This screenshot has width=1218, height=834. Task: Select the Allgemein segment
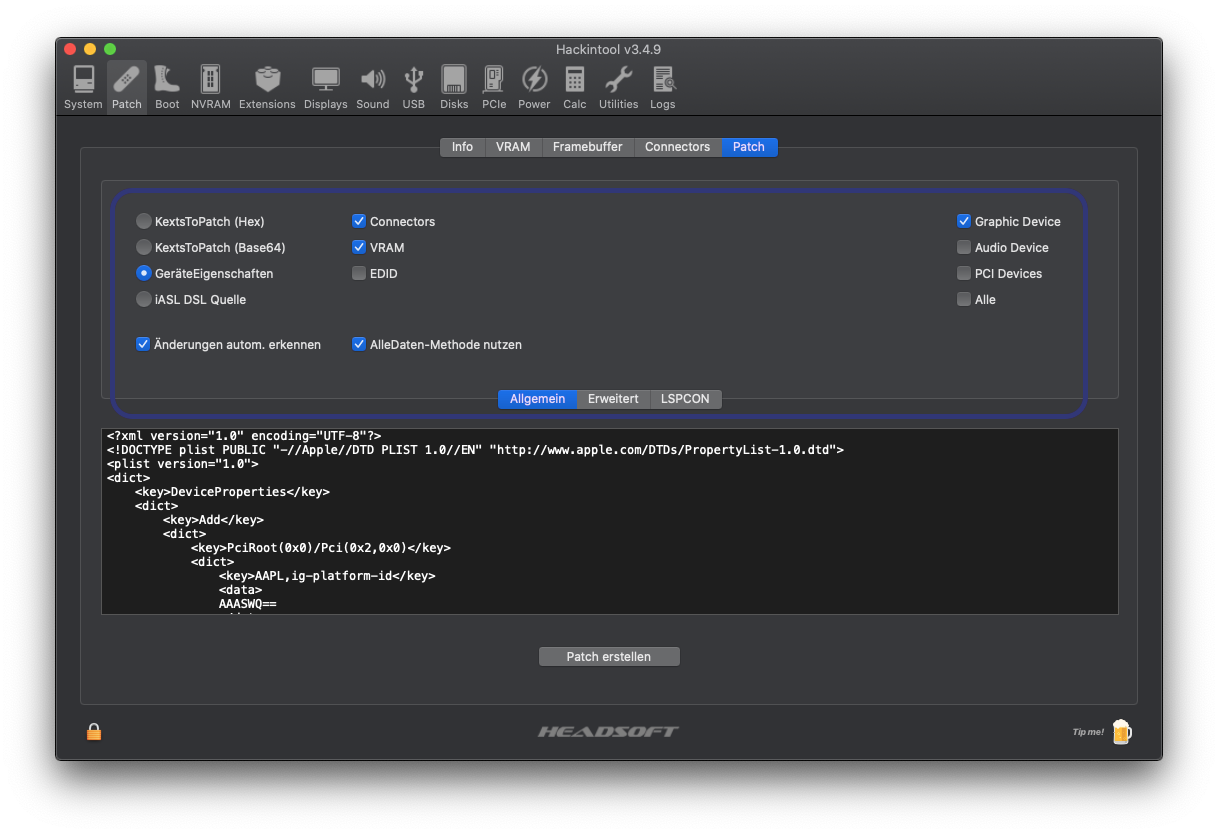[537, 399]
